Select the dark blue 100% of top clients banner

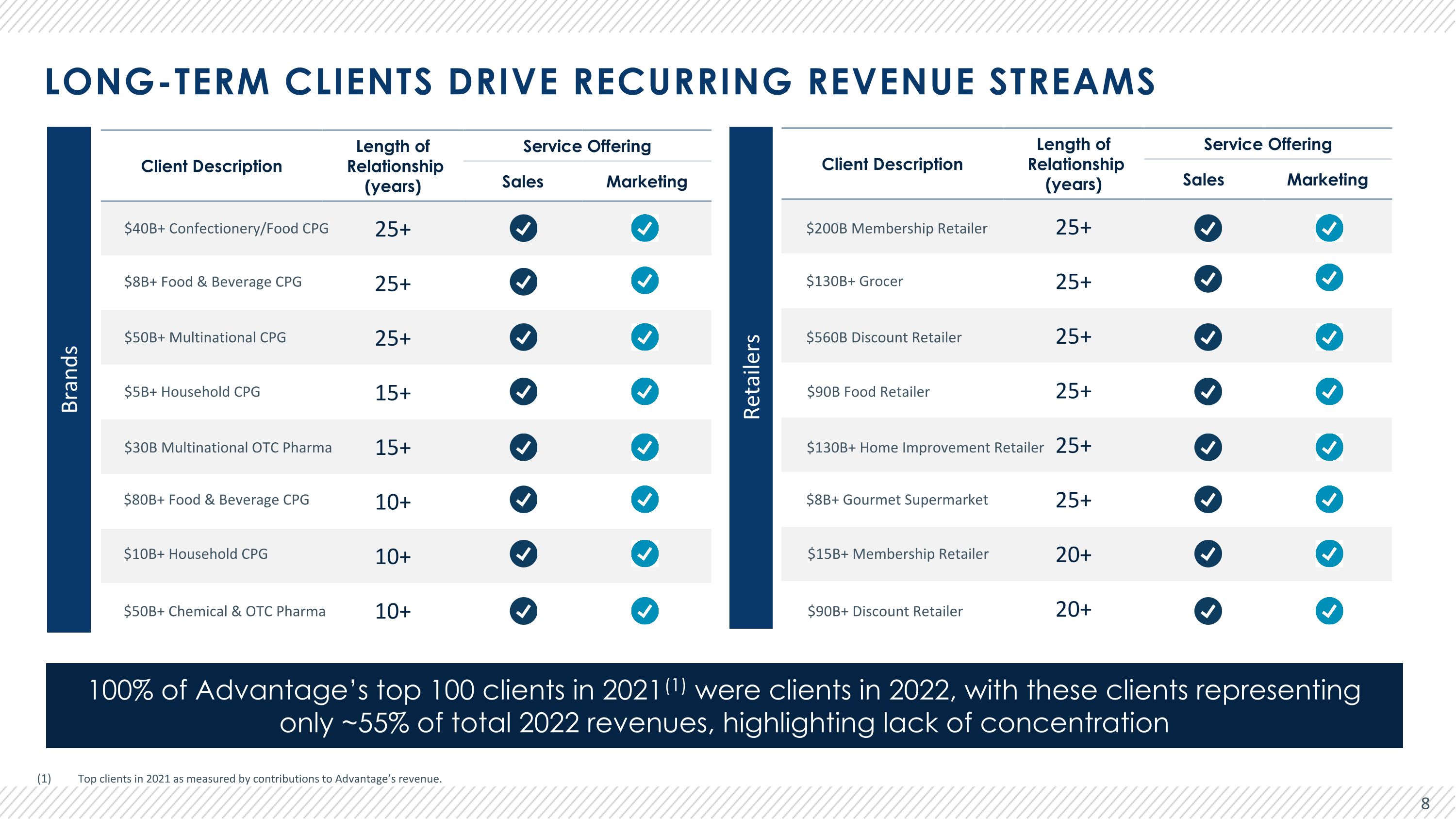pos(725,706)
